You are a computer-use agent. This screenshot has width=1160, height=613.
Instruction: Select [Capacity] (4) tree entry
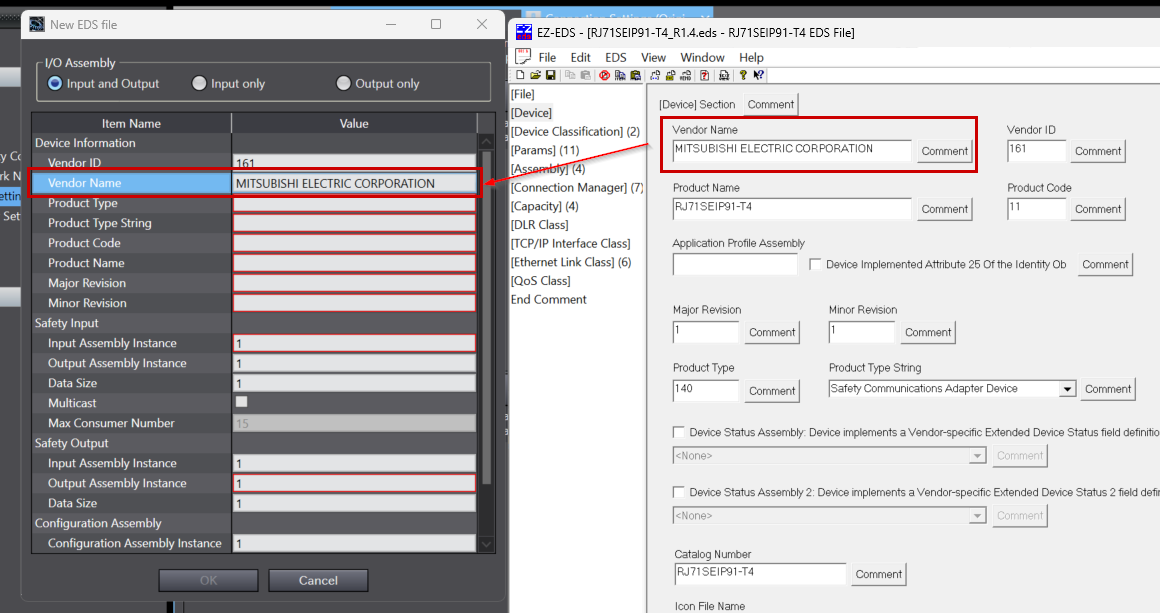pos(544,206)
